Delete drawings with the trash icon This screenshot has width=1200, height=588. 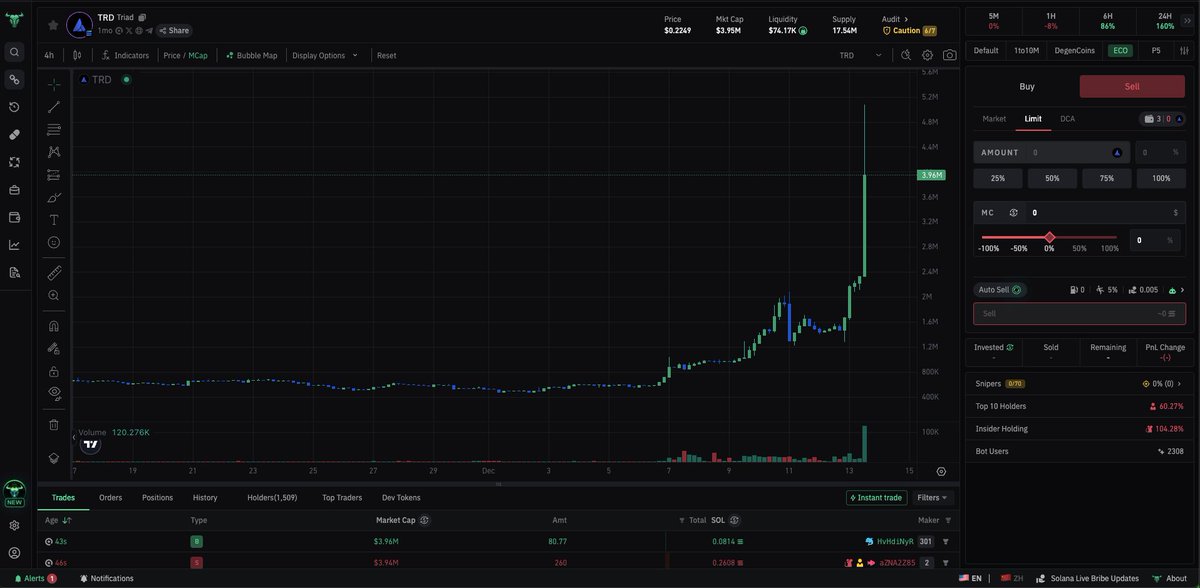click(54, 424)
